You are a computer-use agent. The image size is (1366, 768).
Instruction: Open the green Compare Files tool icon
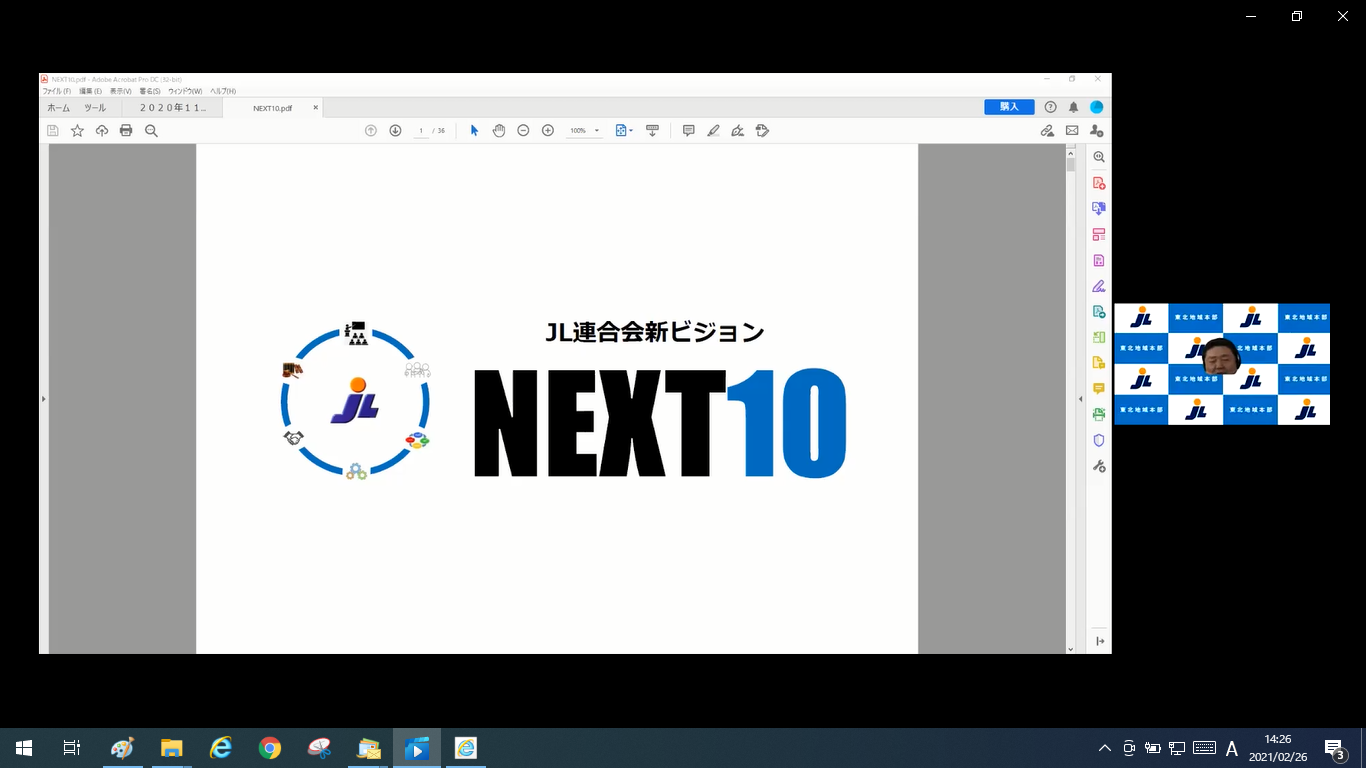point(1099,337)
